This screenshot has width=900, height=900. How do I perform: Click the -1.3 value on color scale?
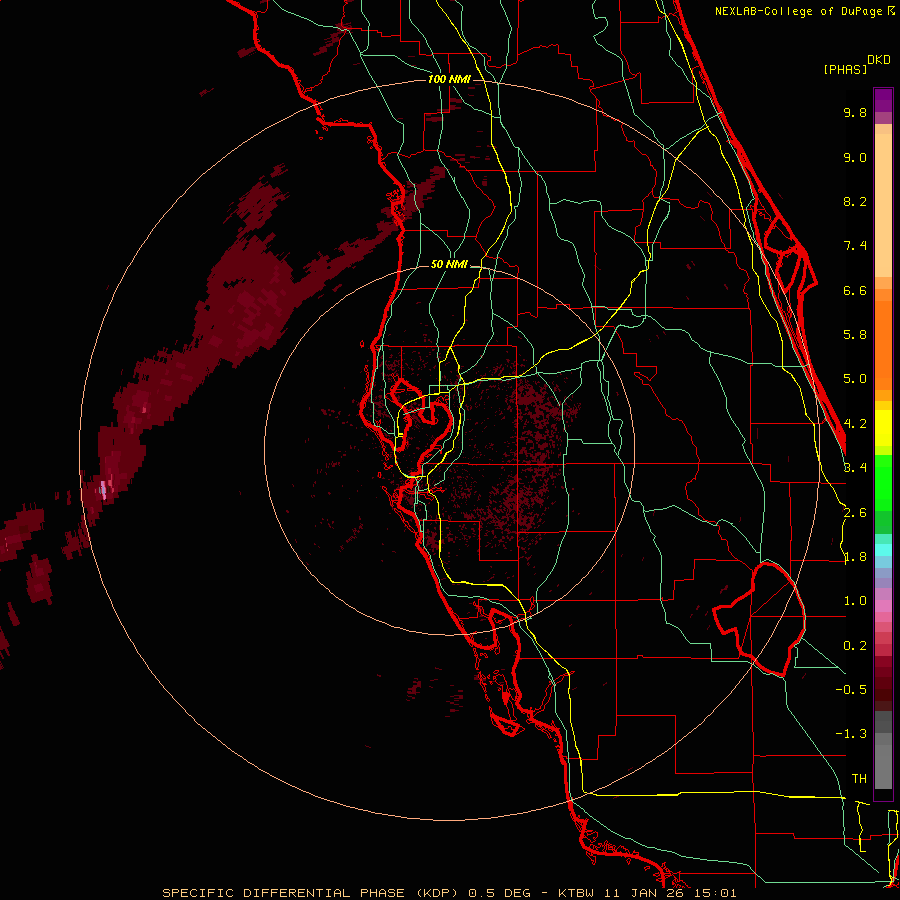coord(851,734)
